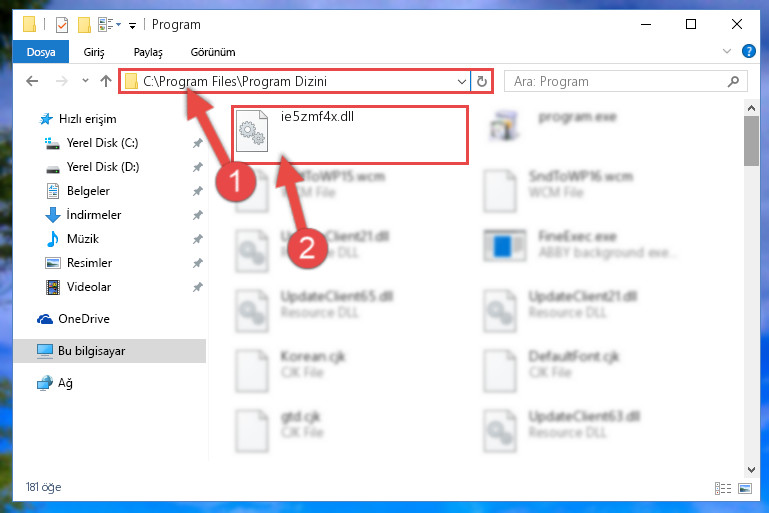Viewport: 769px width, 513px height.
Task: Refresh the current folder view
Action: click(x=482, y=81)
